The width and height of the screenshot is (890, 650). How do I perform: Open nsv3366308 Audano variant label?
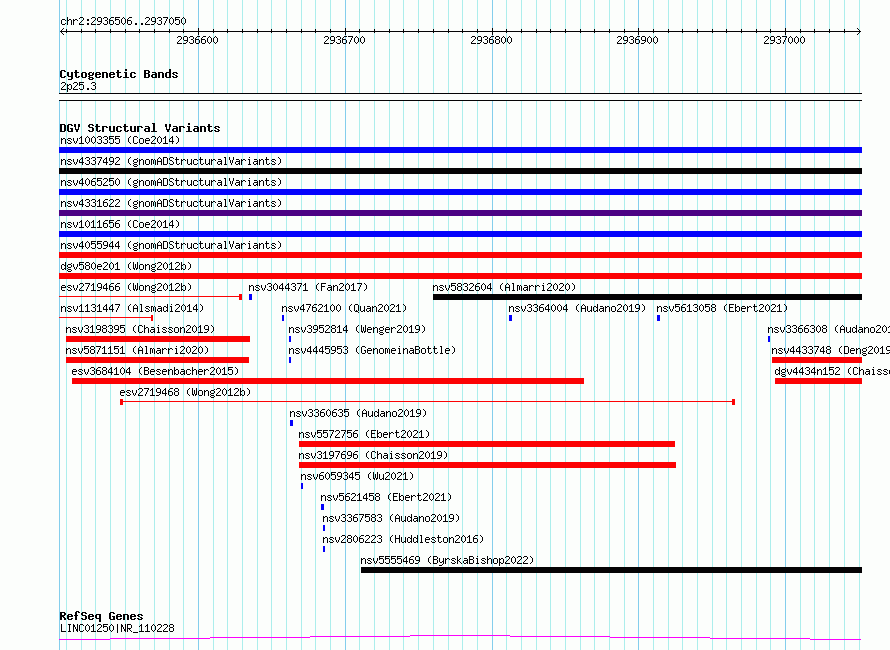coord(828,329)
